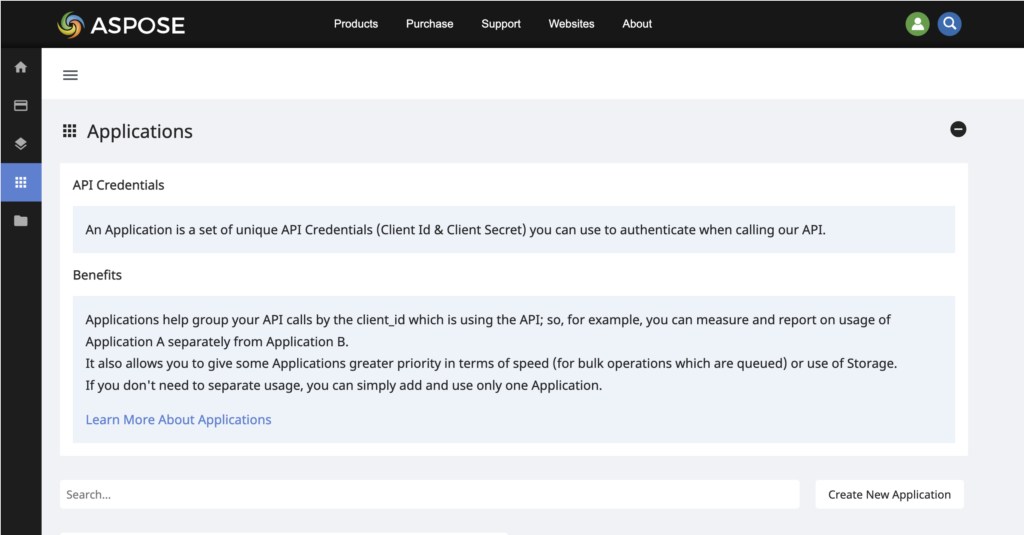The width and height of the screenshot is (1024, 535).
Task: Select the layers stack sidebar icon
Action: point(21,144)
